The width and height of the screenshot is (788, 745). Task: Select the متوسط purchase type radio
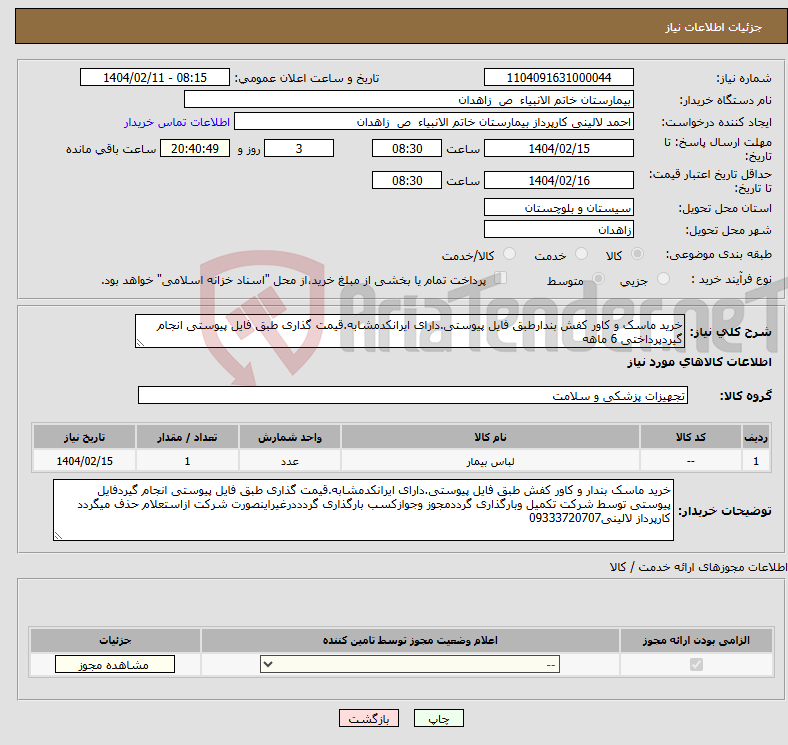tap(598, 278)
